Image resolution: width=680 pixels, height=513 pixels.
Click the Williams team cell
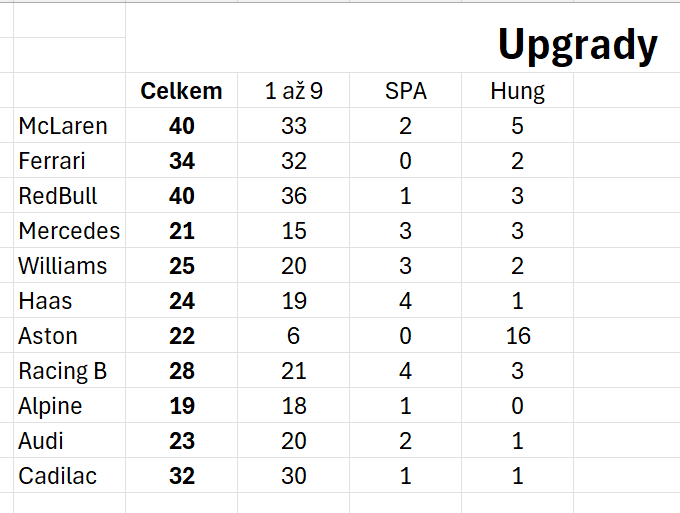(69, 265)
